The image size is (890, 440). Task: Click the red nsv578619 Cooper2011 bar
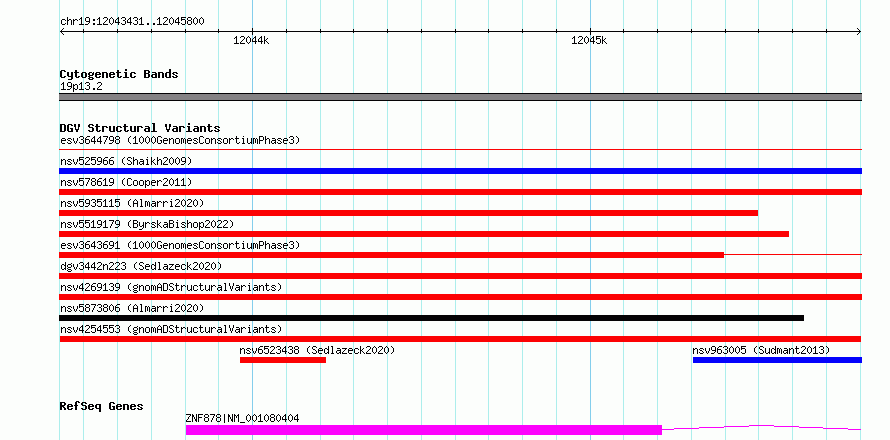(x=460, y=192)
